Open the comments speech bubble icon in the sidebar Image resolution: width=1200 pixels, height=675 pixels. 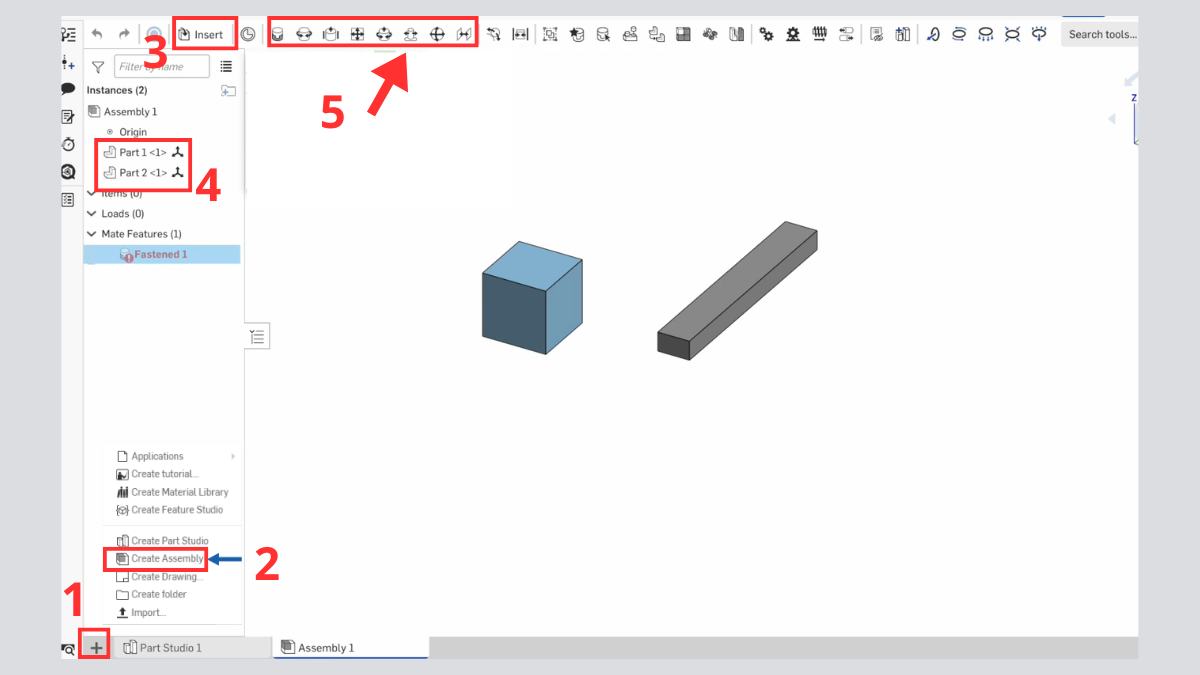[x=68, y=88]
